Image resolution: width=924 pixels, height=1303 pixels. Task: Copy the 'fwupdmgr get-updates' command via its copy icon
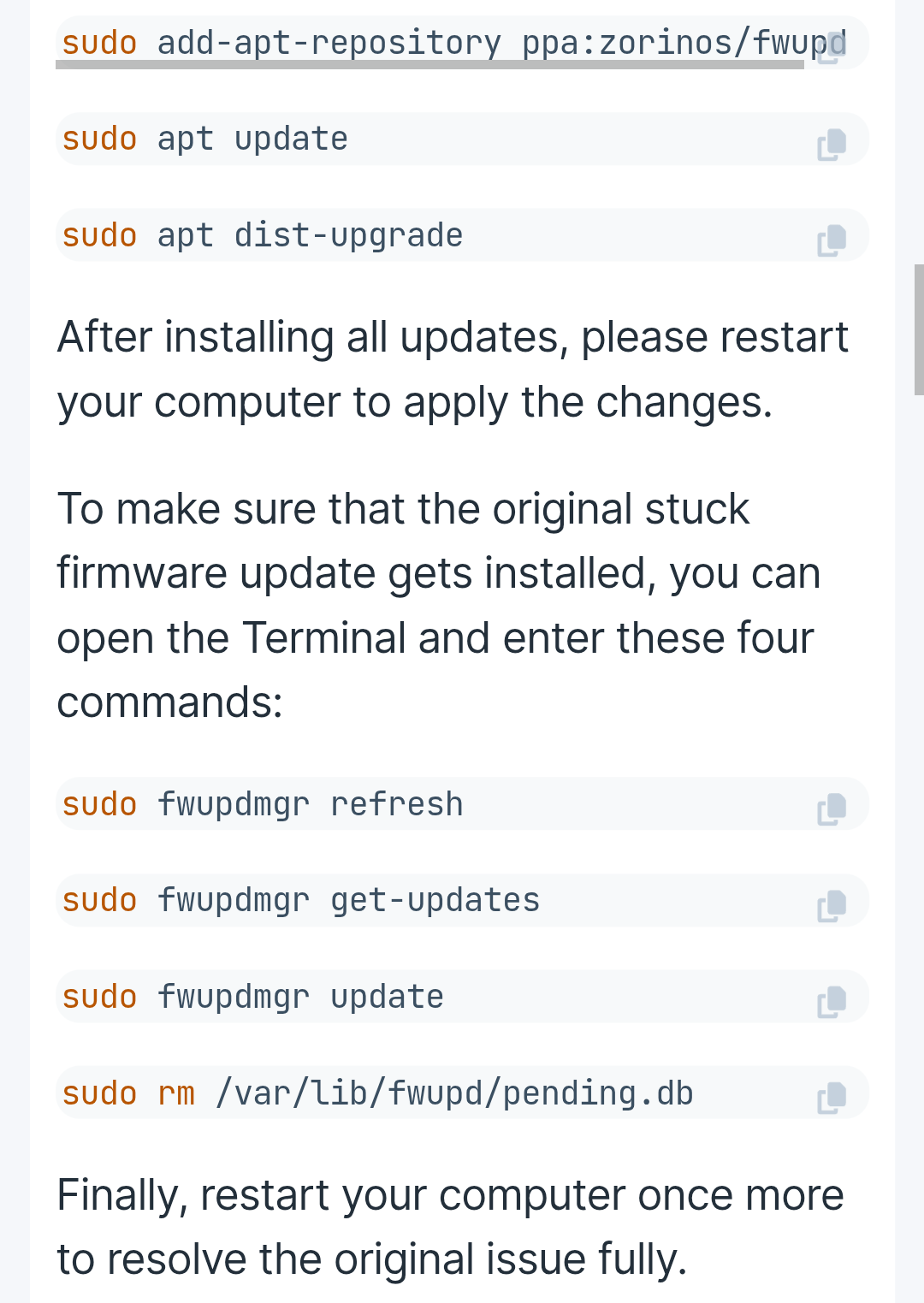coord(832,906)
